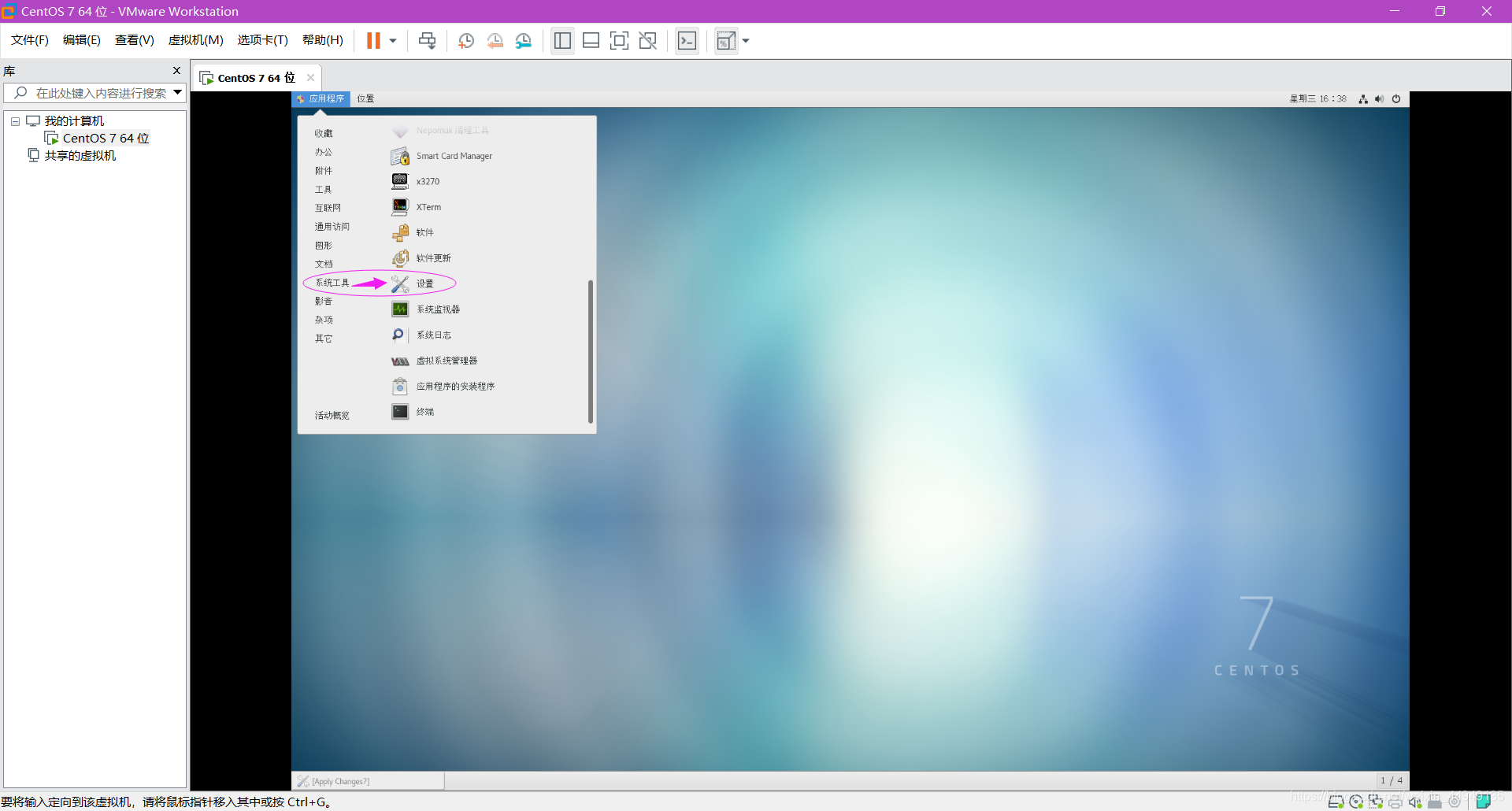Launch the Smart Card Manager
Viewport: 1512px width, 811px height.
455,156
